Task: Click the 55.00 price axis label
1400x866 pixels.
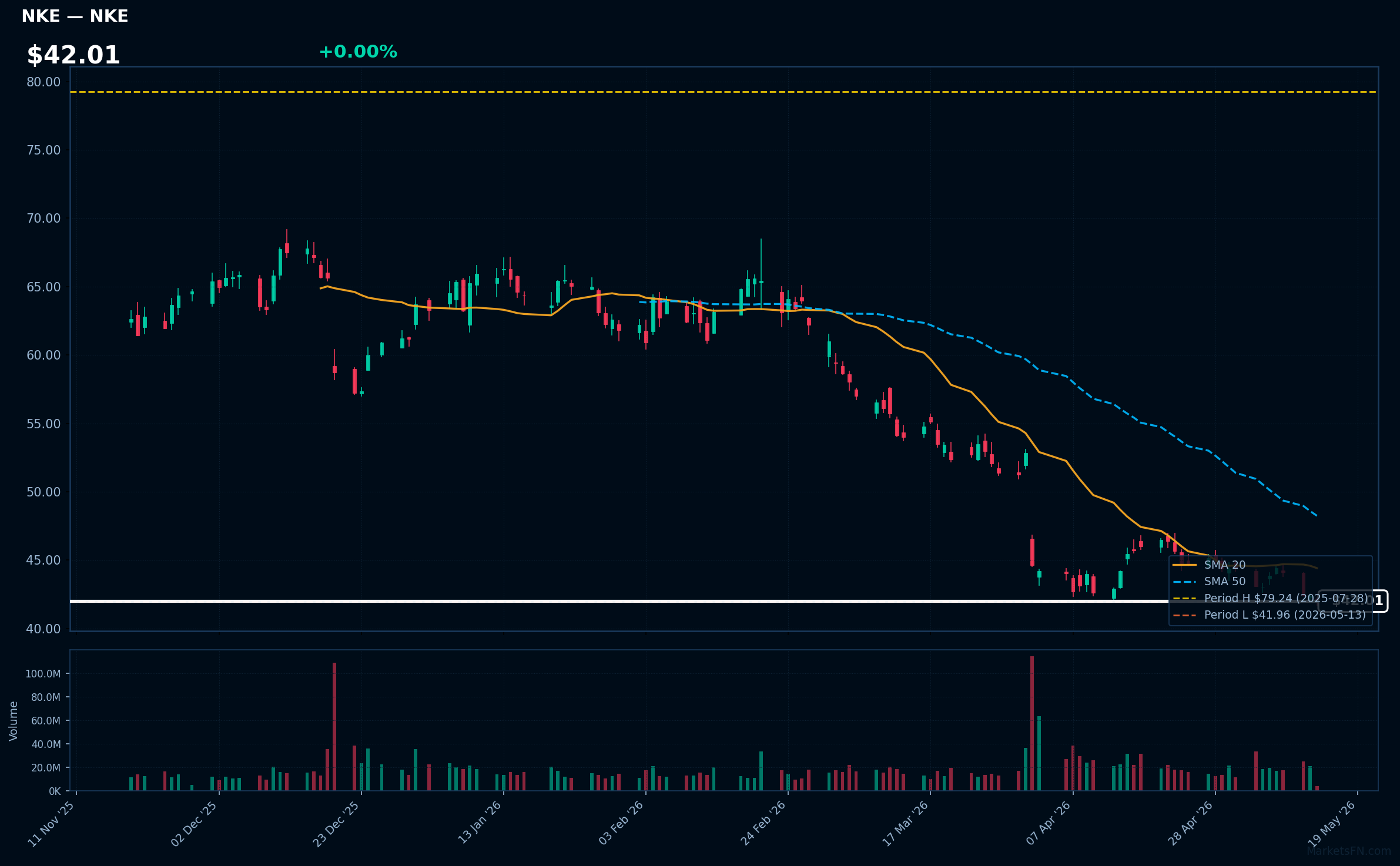Action: click(x=43, y=424)
